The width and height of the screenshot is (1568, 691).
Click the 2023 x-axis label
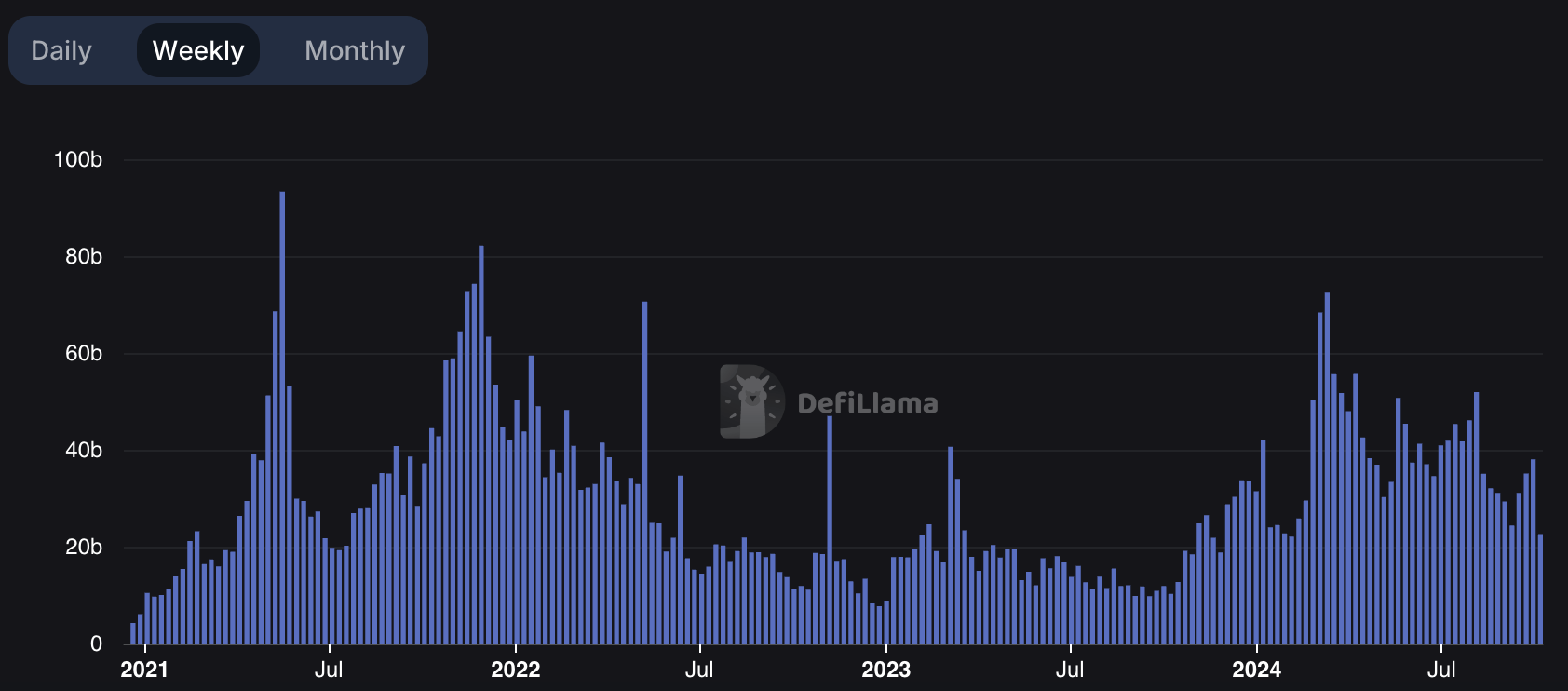(885, 670)
